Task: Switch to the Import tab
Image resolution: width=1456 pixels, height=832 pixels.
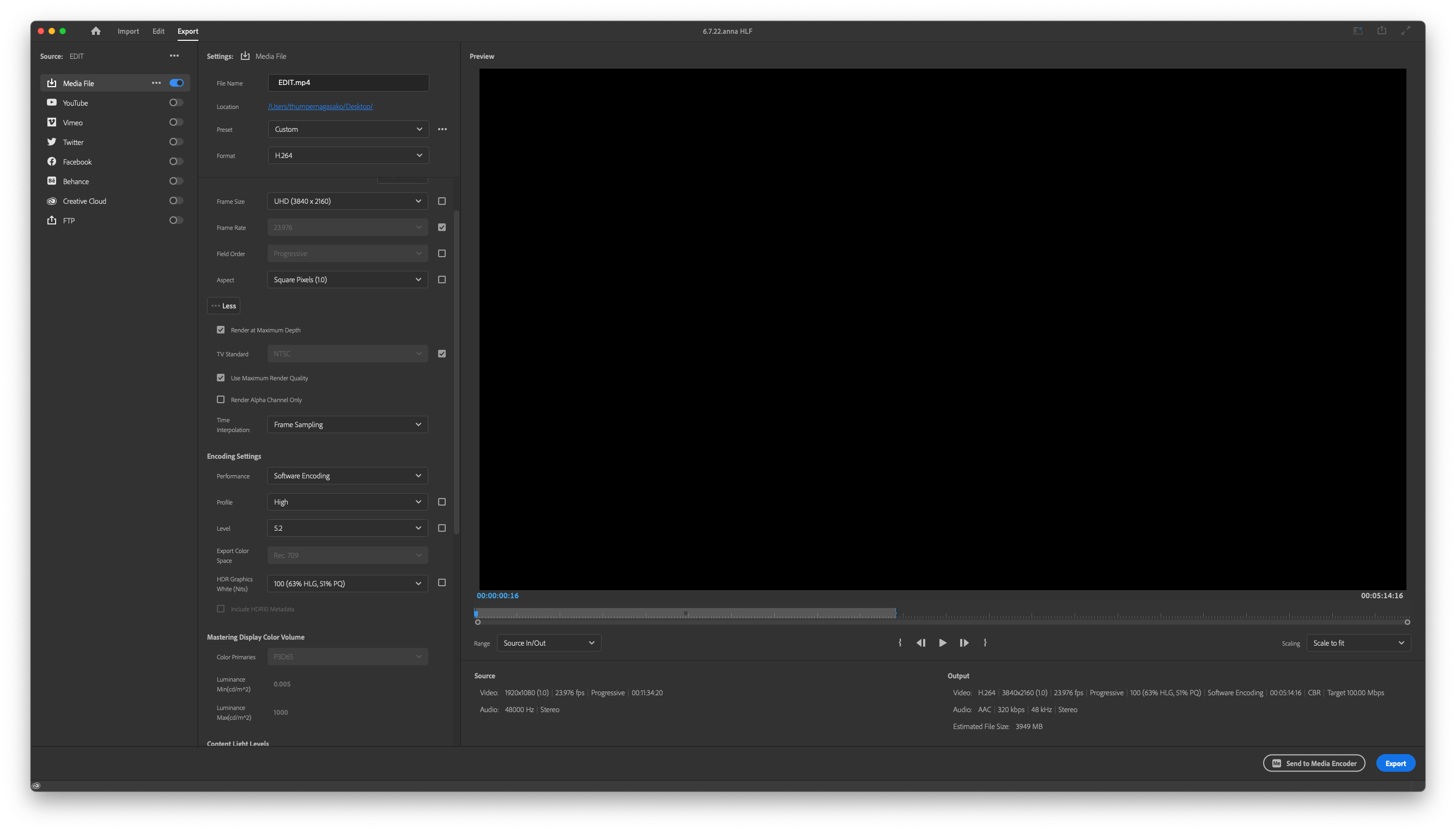Action: click(x=128, y=32)
